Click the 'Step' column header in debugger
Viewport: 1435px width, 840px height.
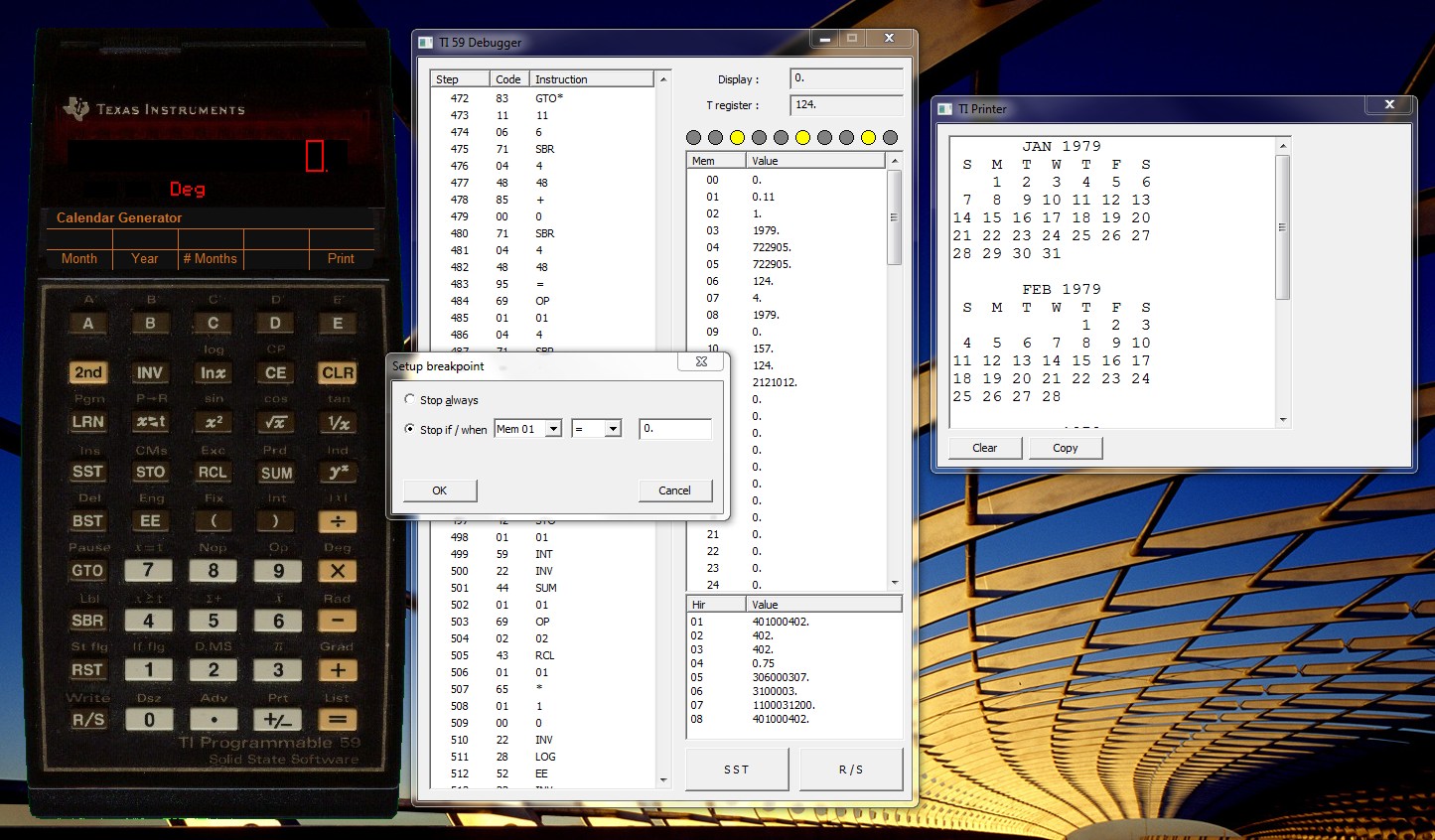tap(460, 78)
